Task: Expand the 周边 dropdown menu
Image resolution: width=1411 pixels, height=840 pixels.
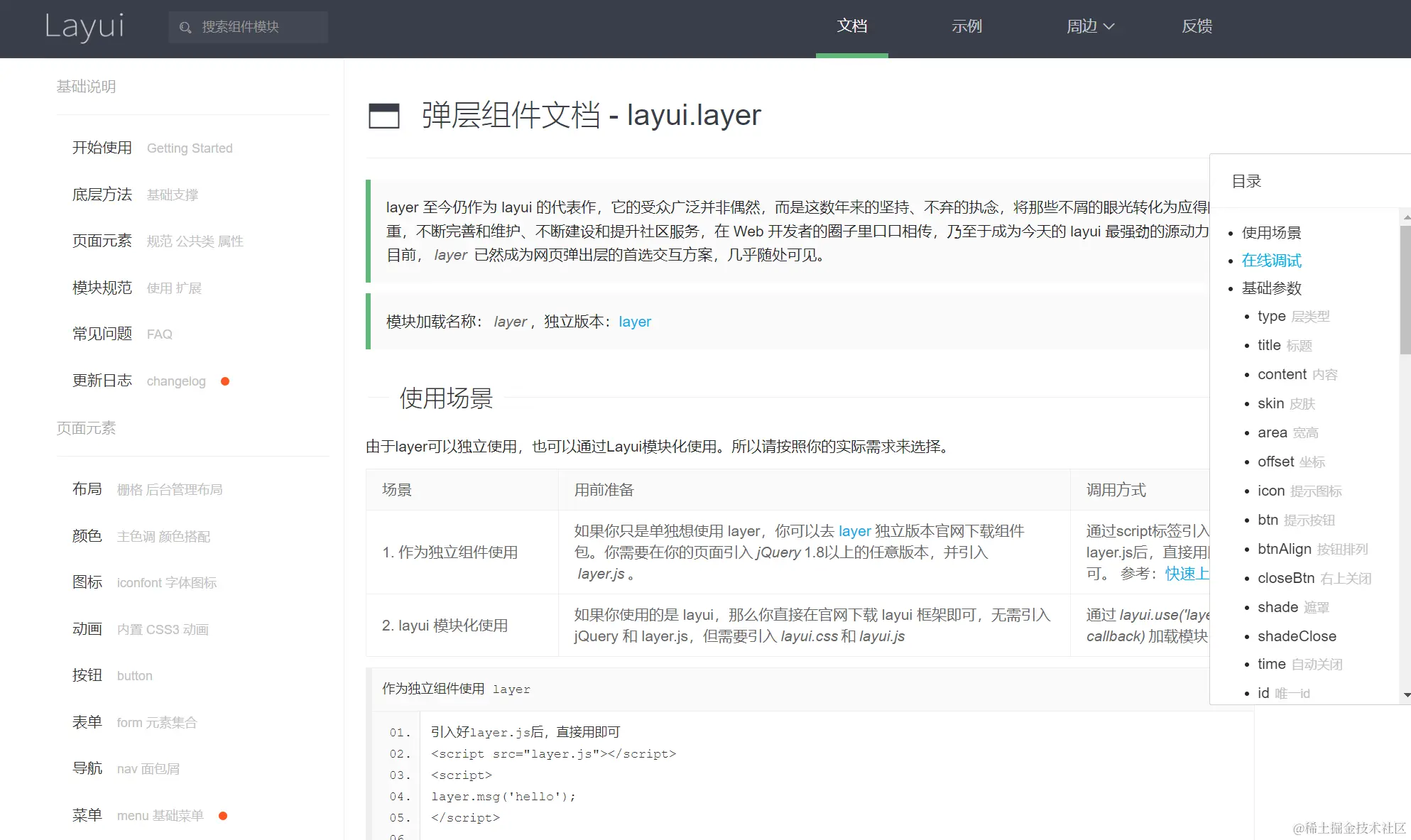Action: point(1090,27)
